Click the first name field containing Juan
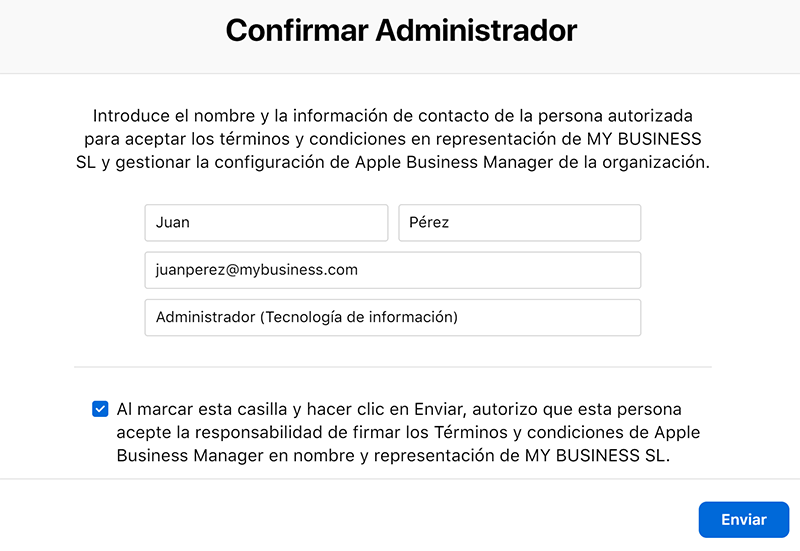Viewport: 800px width, 551px height. (x=266, y=223)
